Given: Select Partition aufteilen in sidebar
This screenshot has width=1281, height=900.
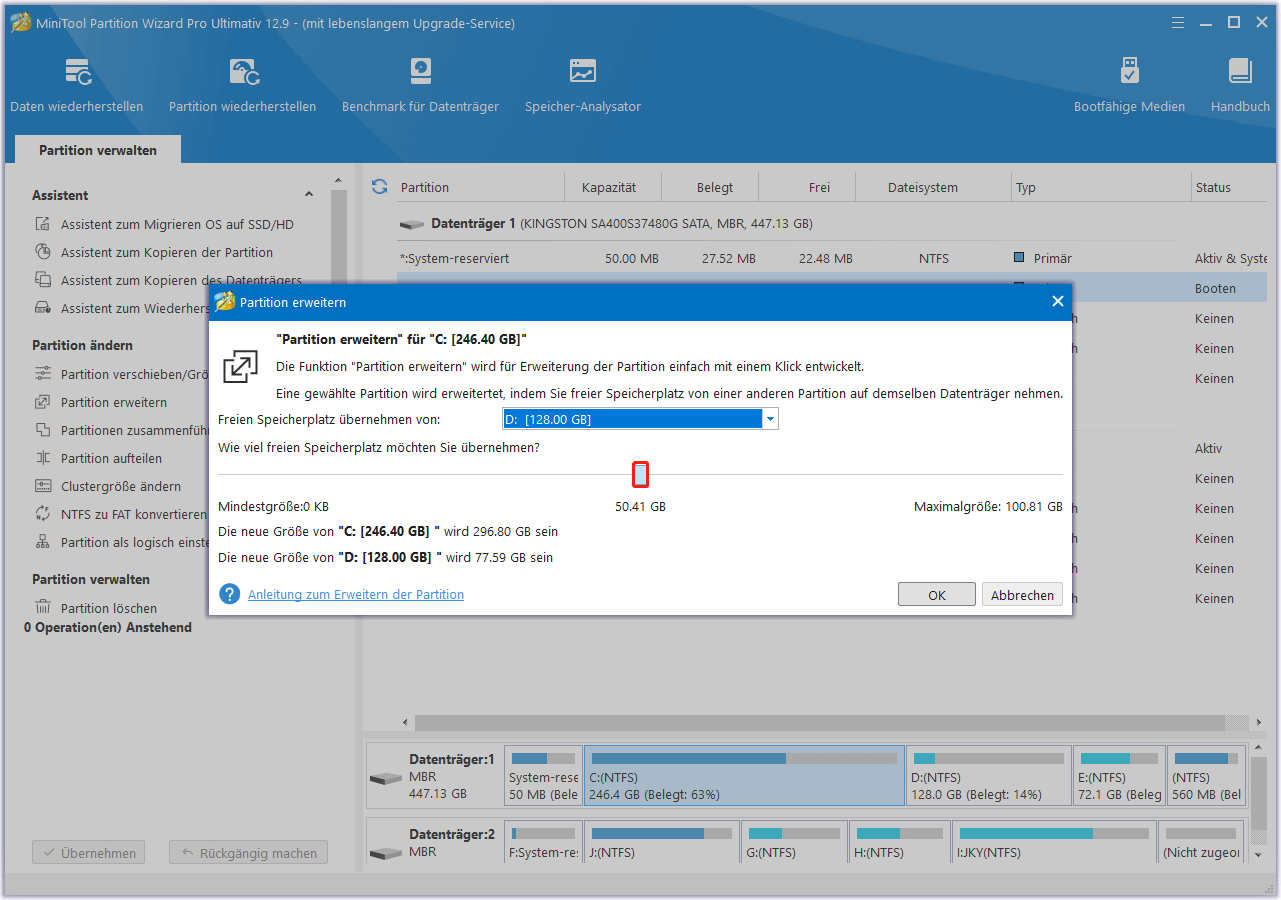Looking at the screenshot, I should (x=111, y=458).
